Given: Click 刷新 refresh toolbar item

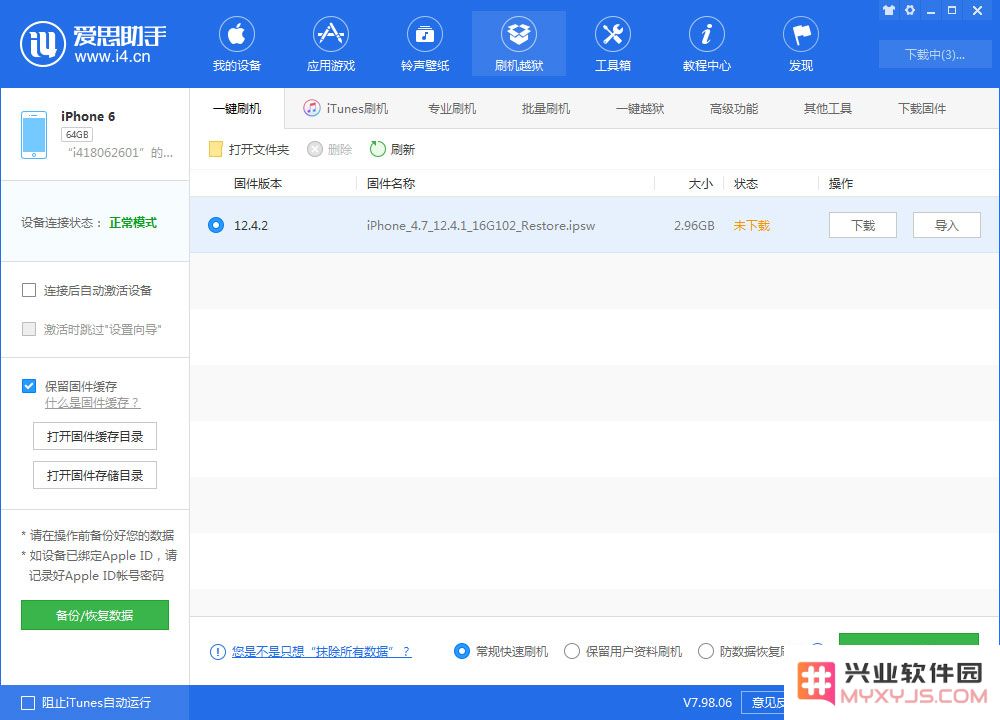Looking at the screenshot, I should [x=392, y=149].
